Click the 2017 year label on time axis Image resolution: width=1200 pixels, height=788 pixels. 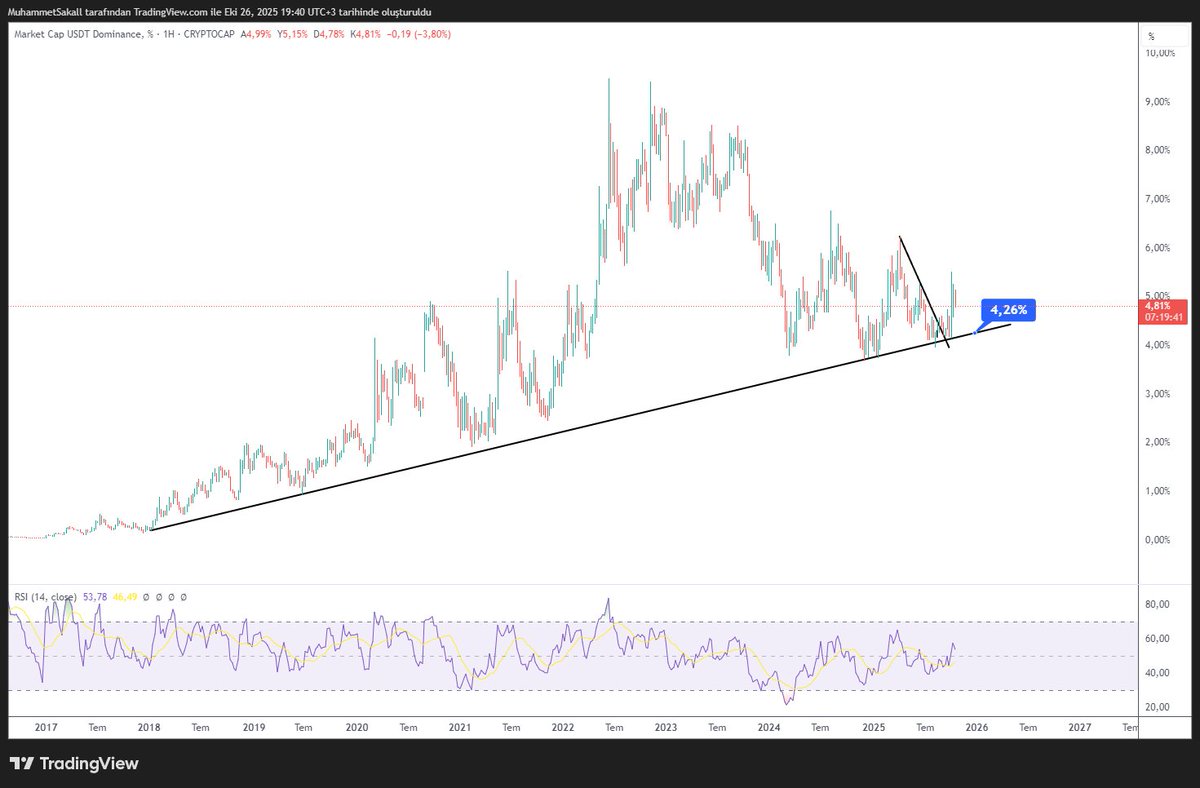(x=46, y=729)
